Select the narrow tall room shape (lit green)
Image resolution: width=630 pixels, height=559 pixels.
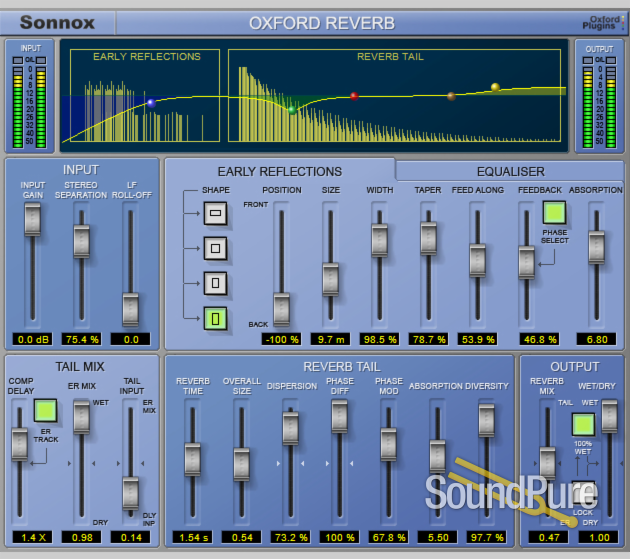[x=215, y=319]
